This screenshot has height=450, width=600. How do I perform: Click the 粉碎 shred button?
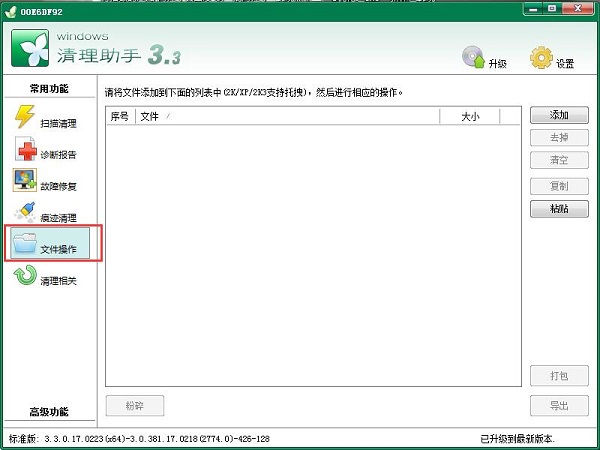[x=134, y=406]
